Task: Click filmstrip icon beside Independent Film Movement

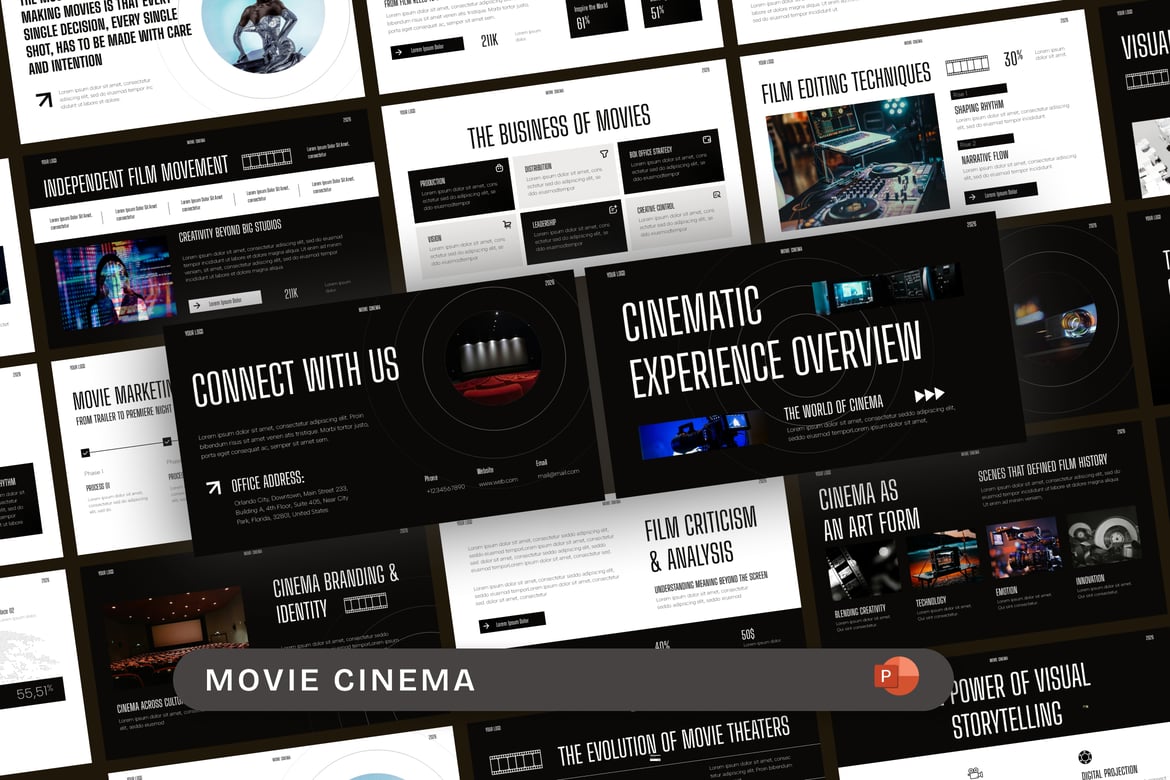Action: tap(266, 158)
